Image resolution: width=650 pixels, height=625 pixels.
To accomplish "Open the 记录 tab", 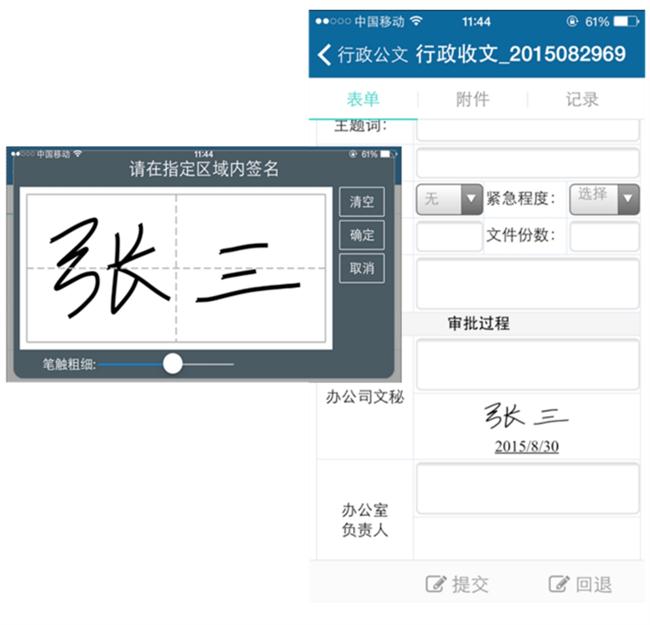I will 582,99.
